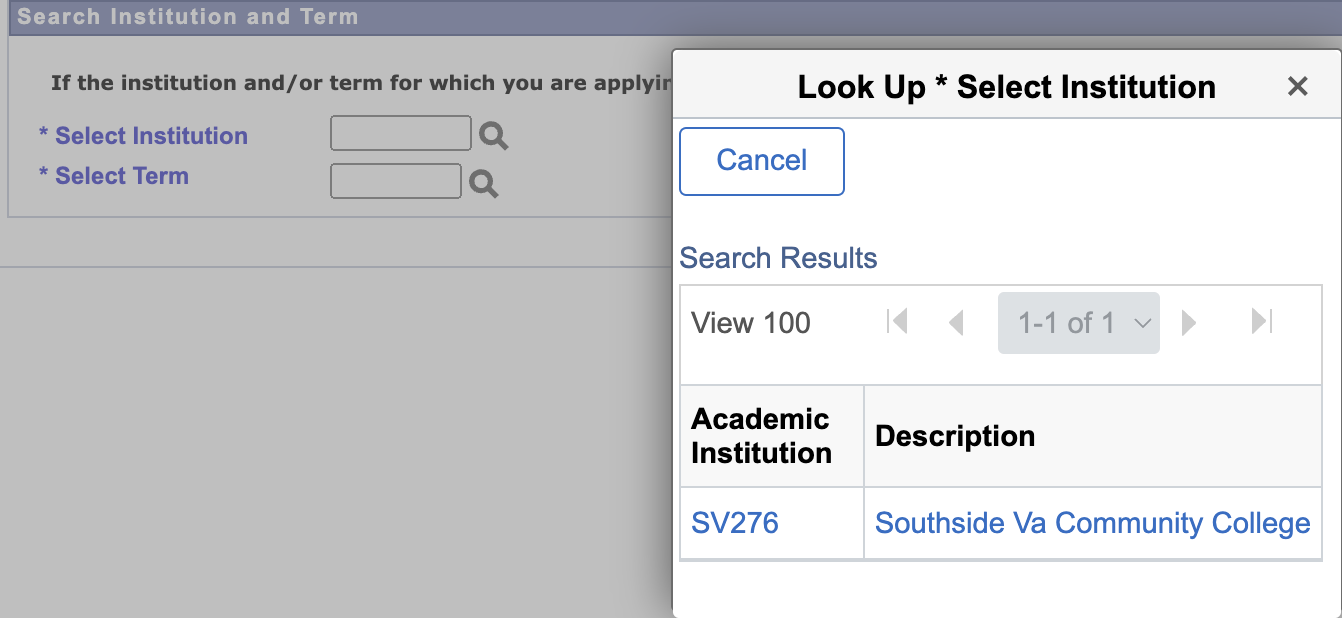Screen dimensions: 1342x618
Task: Click View 100 to show all rows
Action: (750, 322)
